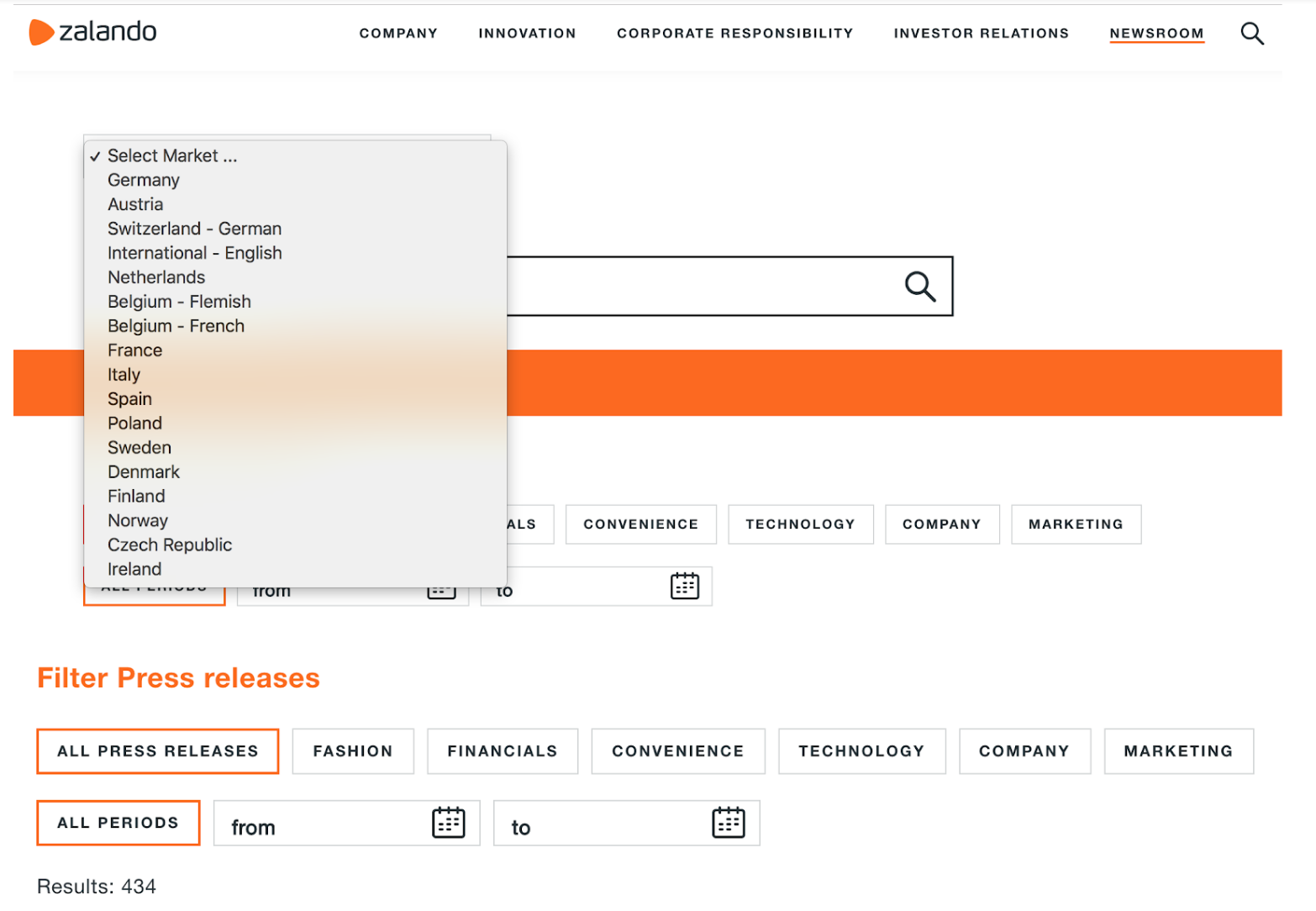1316x911 pixels.
Task: Filter press releases by Financials
Action: point(503,751)
